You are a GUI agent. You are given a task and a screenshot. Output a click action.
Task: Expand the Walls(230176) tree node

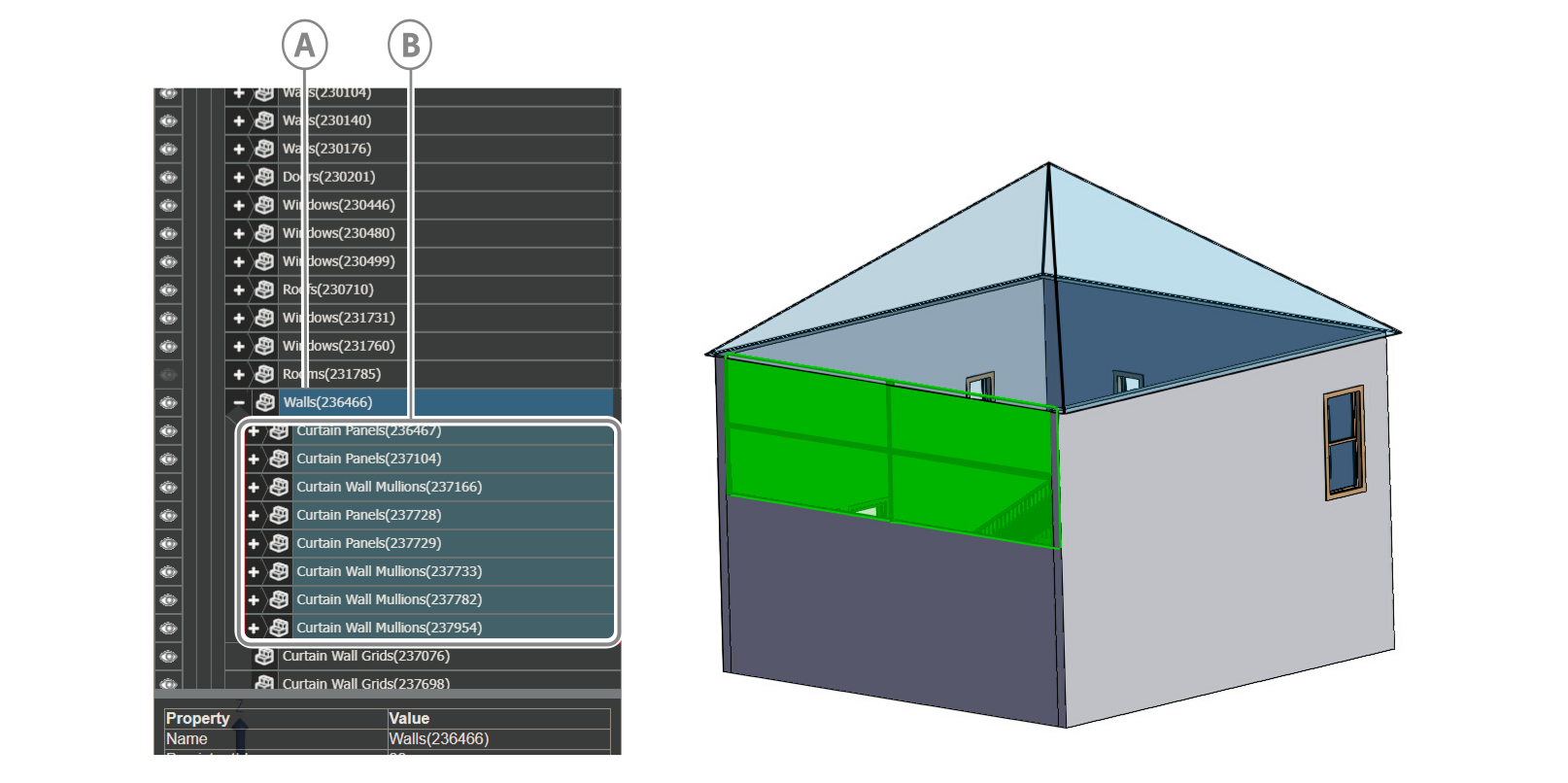pos(239,149)
